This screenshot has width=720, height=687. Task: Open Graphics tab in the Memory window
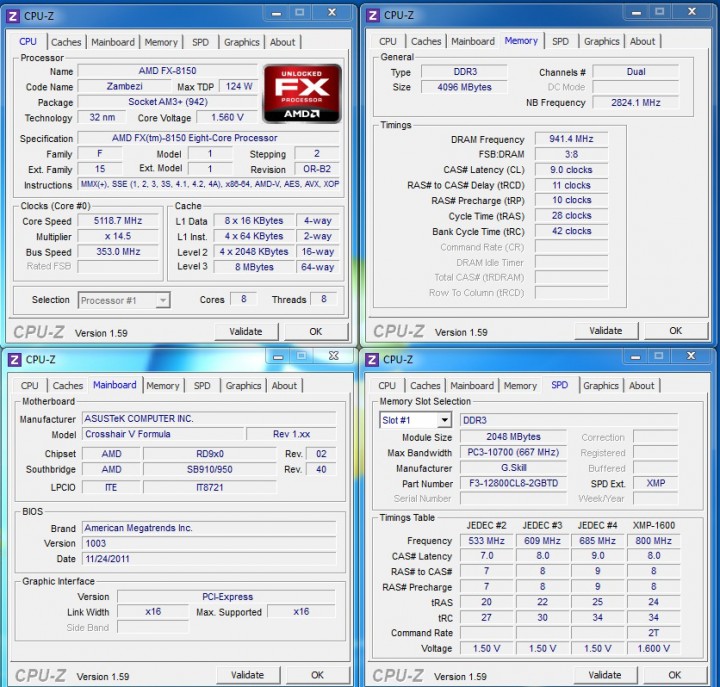point(602,41)
